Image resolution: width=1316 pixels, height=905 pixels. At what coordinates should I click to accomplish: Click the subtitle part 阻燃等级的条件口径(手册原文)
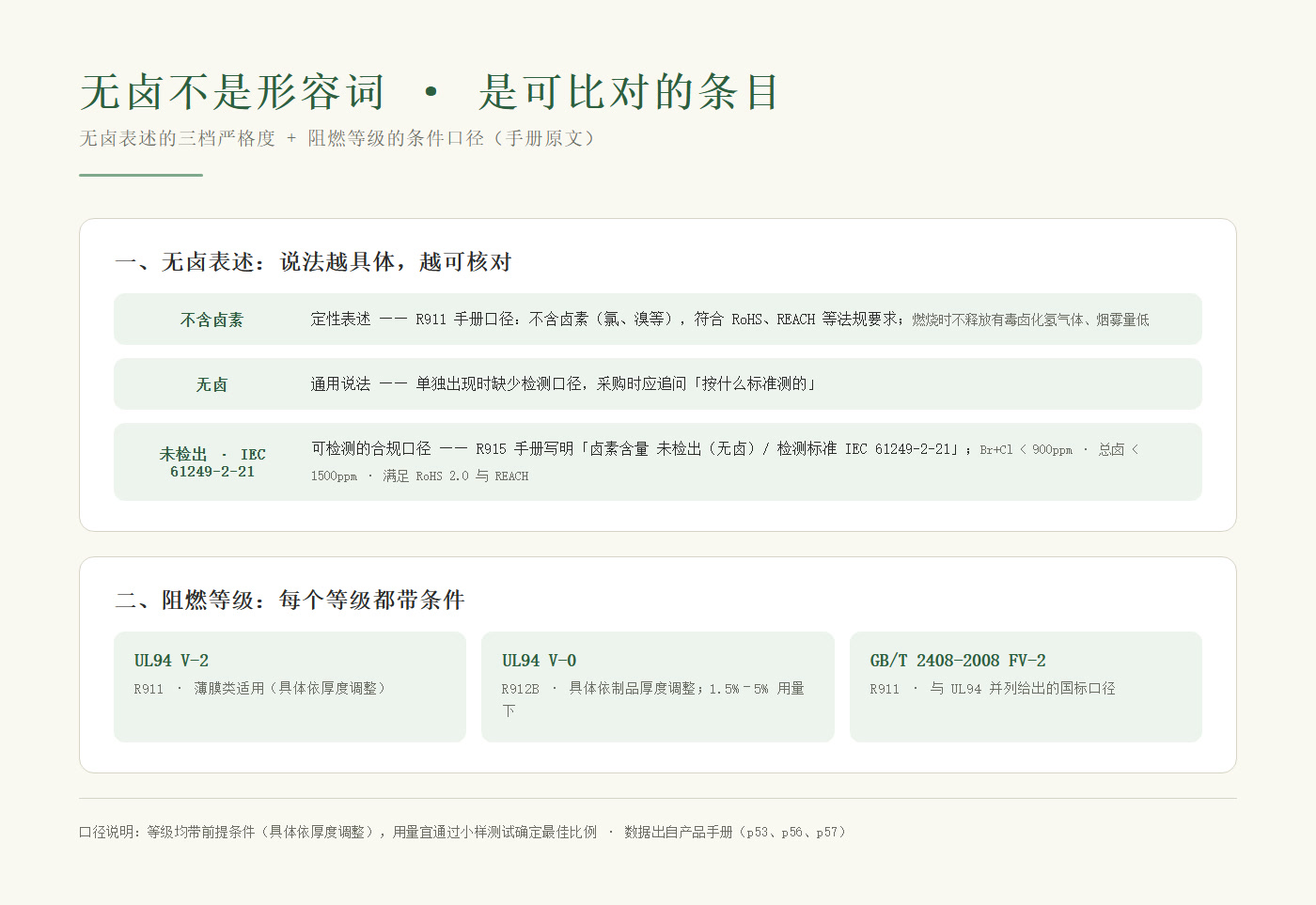point(455,138)
